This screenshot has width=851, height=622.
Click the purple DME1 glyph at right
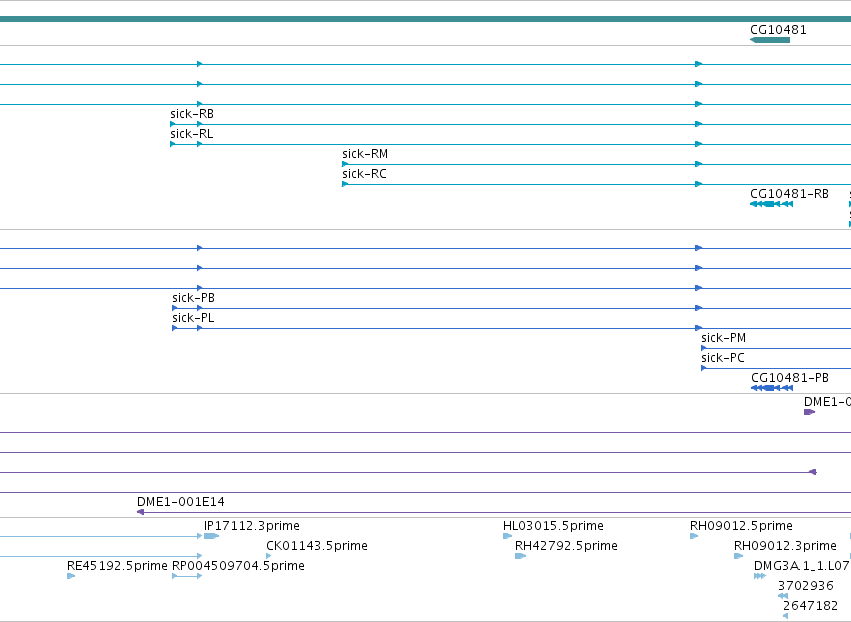coord(809,412)
